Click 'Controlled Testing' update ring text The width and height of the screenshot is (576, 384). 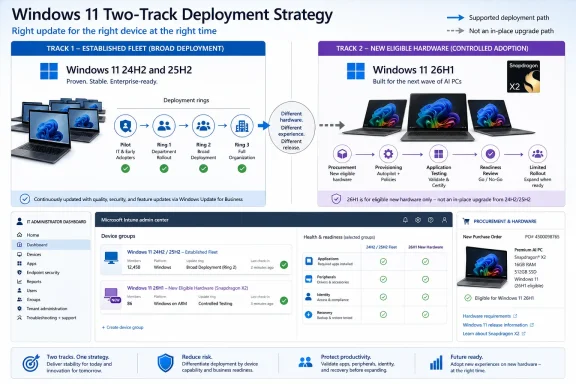coord(215,304)
